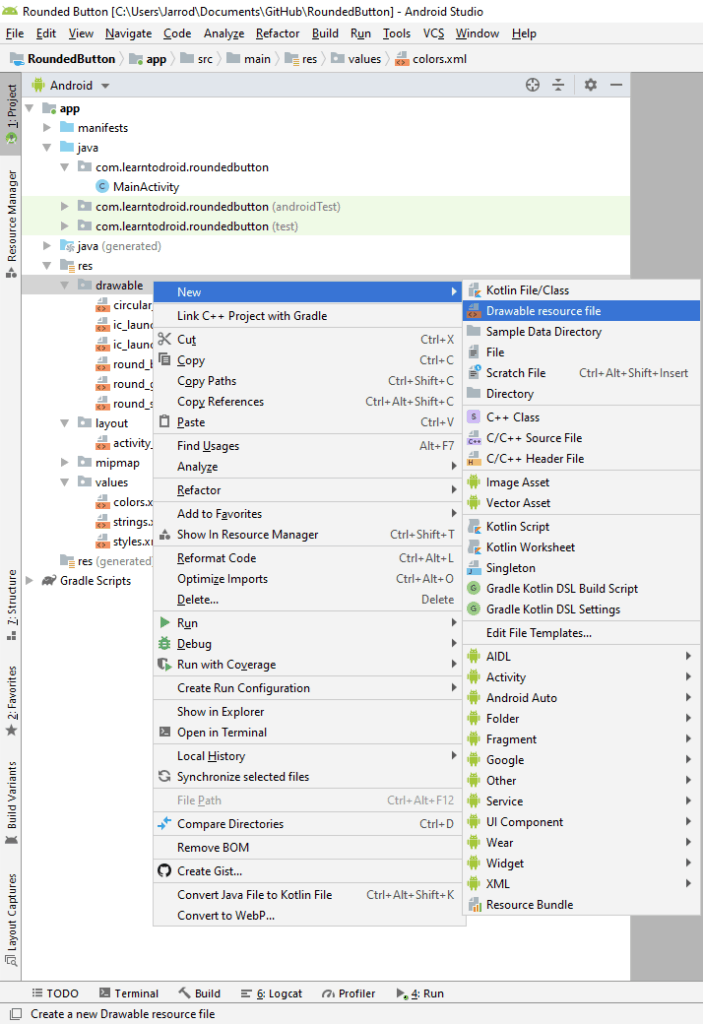Click the collapse all icon in Project panel
Viewport: 703px width, 1024px height.
559,85
